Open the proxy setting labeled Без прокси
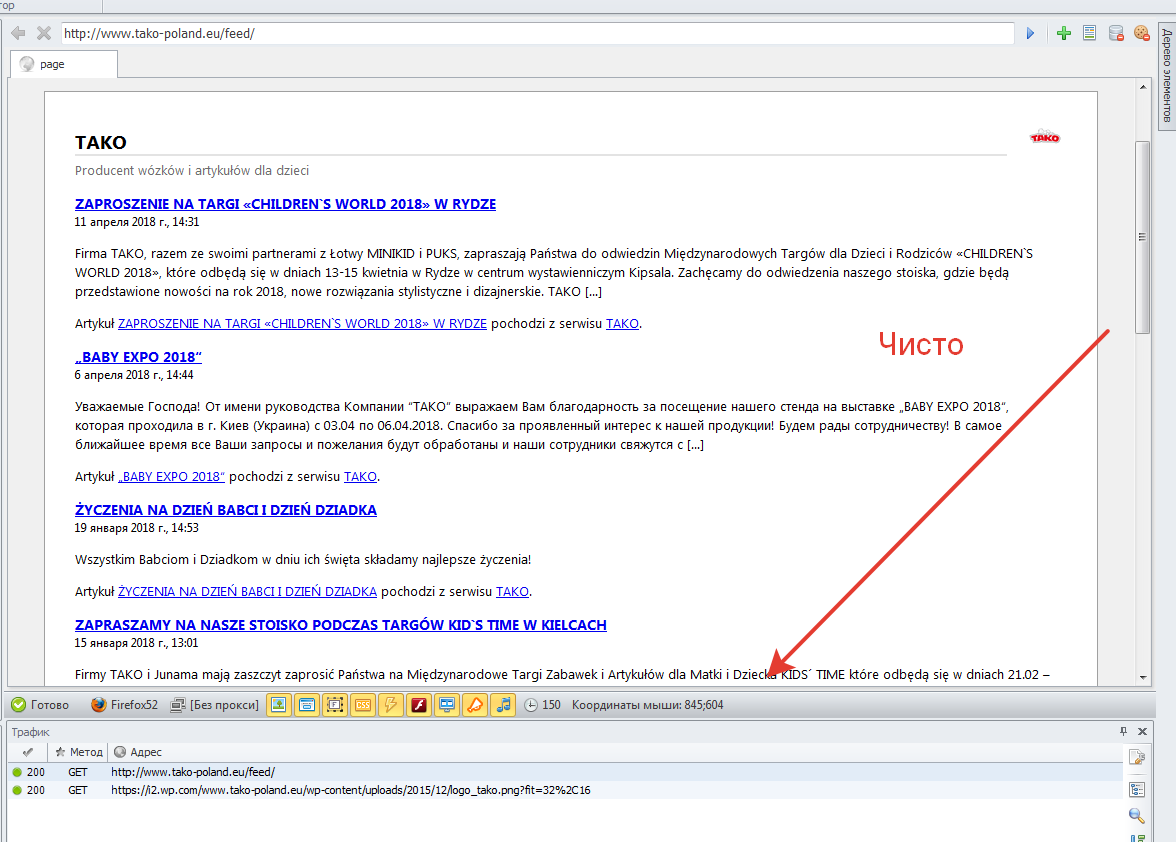 [x=214, y=705]
